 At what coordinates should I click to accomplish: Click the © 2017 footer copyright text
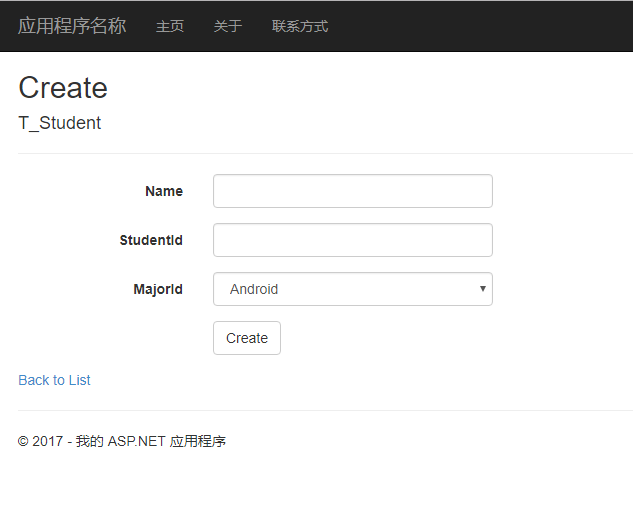(x=40, y=441)
